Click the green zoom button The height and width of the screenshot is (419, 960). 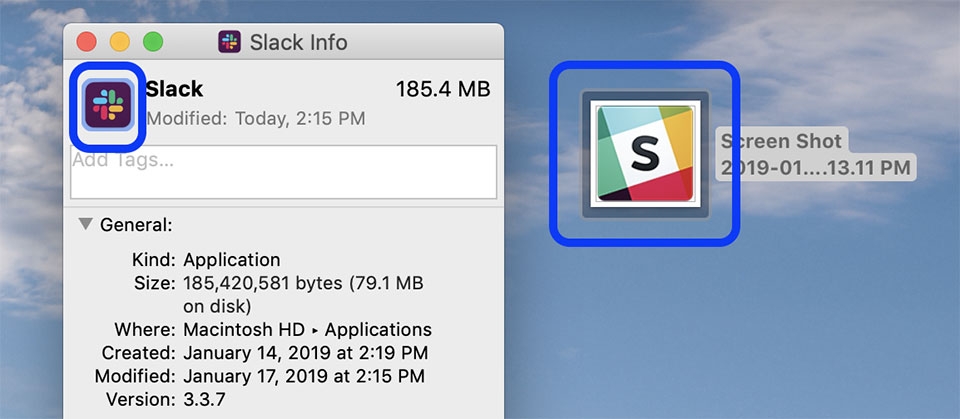click(152, 42)
